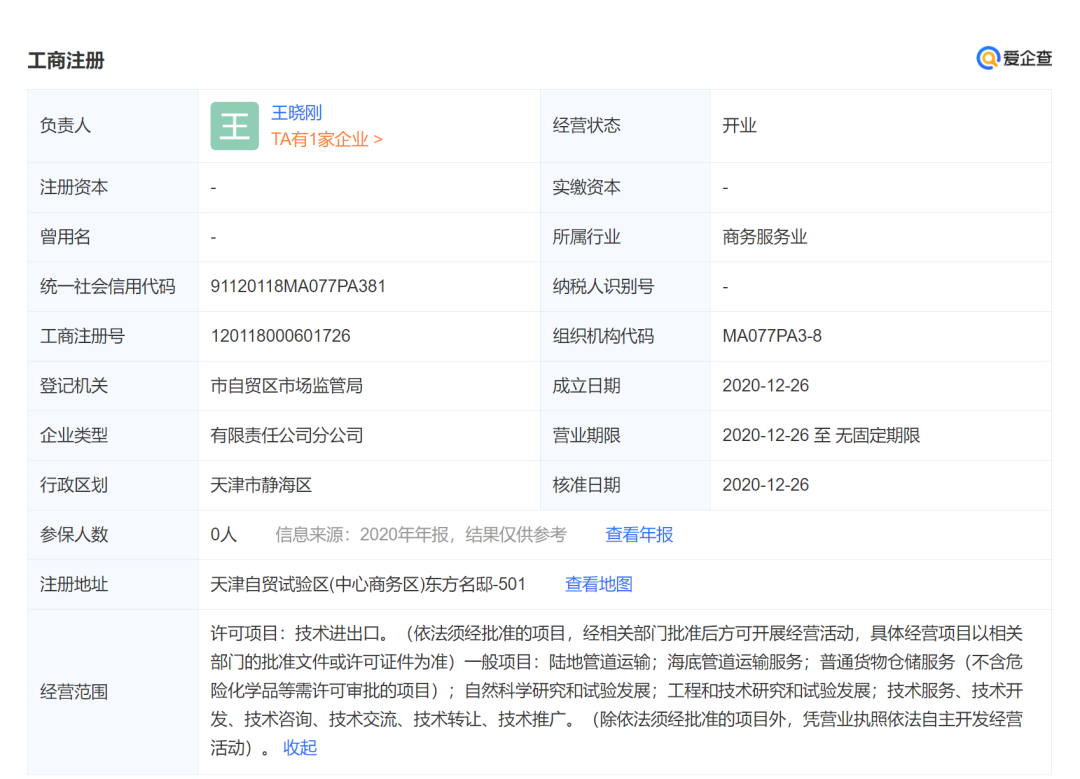Open 王晓刚's profile link

tap(297, 112)
